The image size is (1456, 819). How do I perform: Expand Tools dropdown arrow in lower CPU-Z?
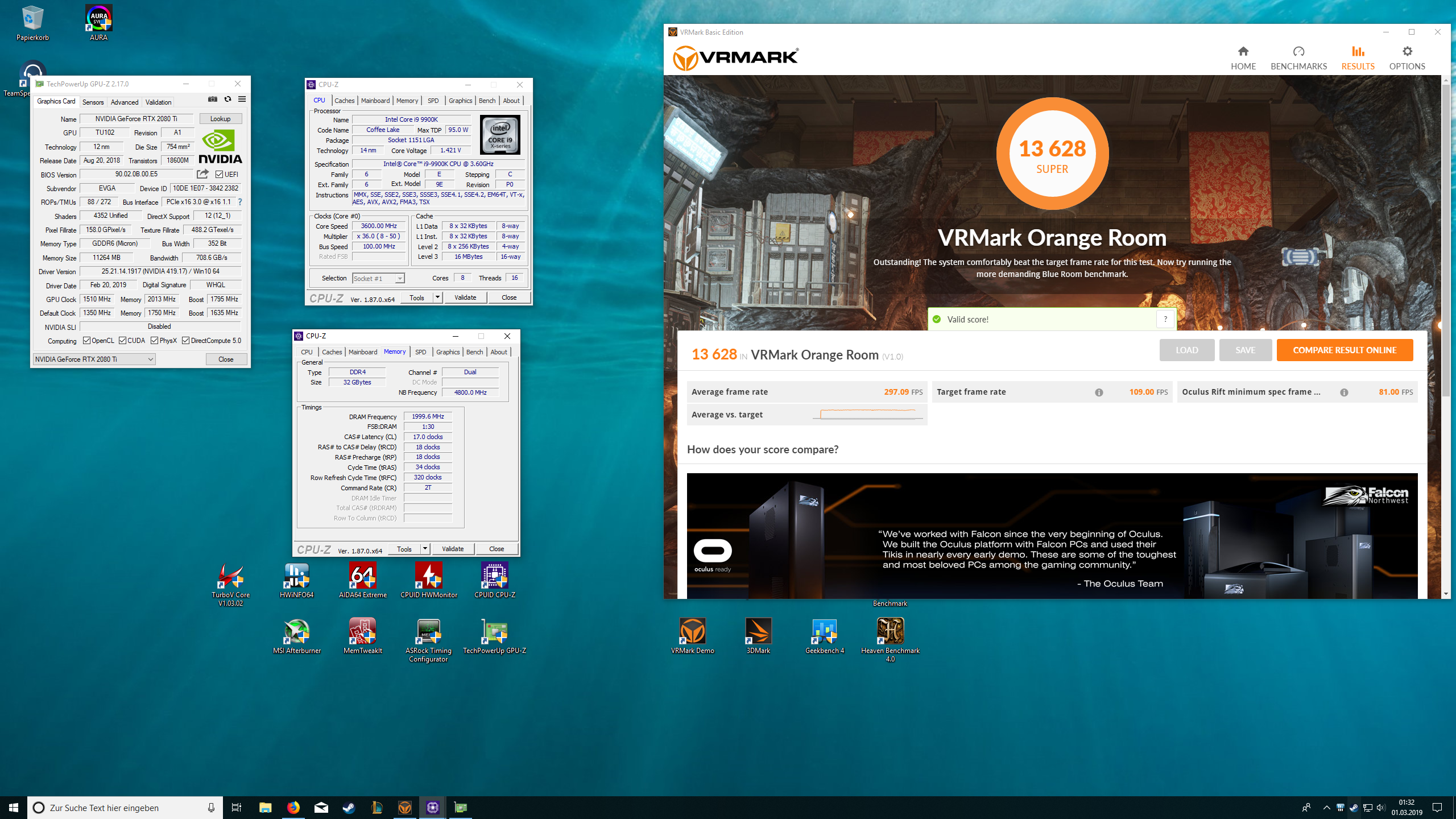click(425, 549)
